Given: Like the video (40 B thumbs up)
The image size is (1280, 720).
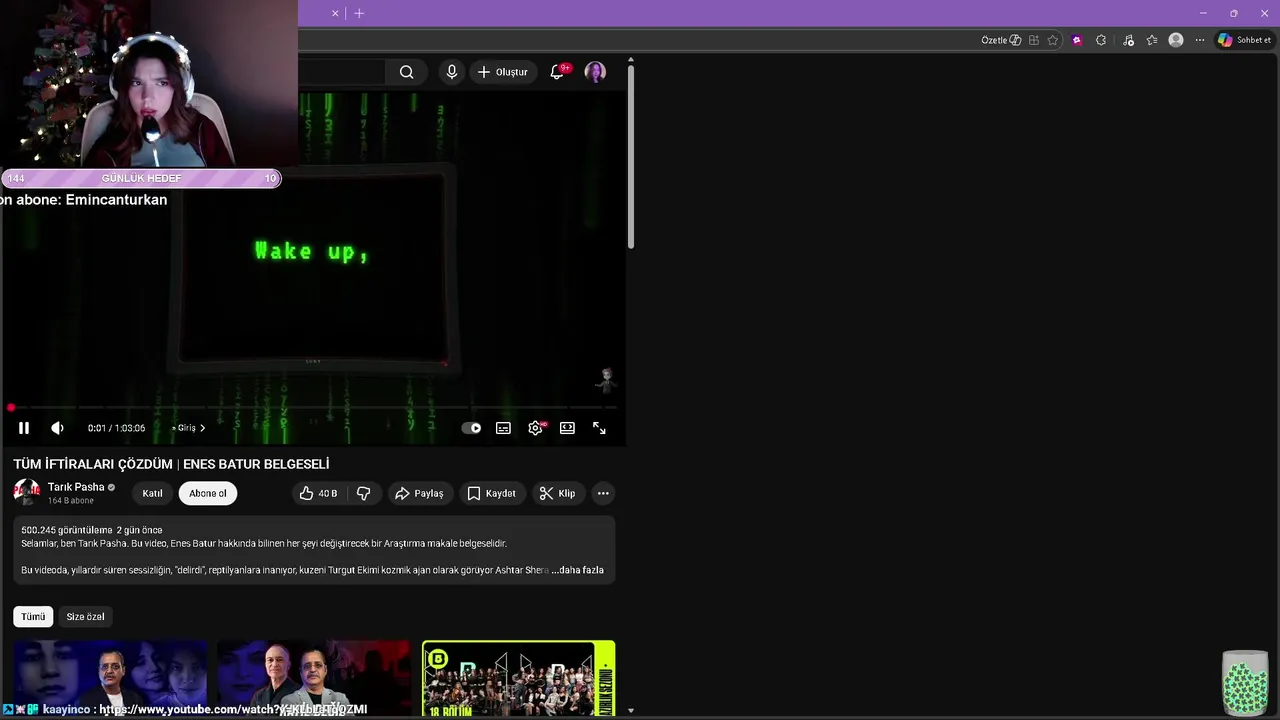Looking at the screenshot, I should [x=318, y=493].
